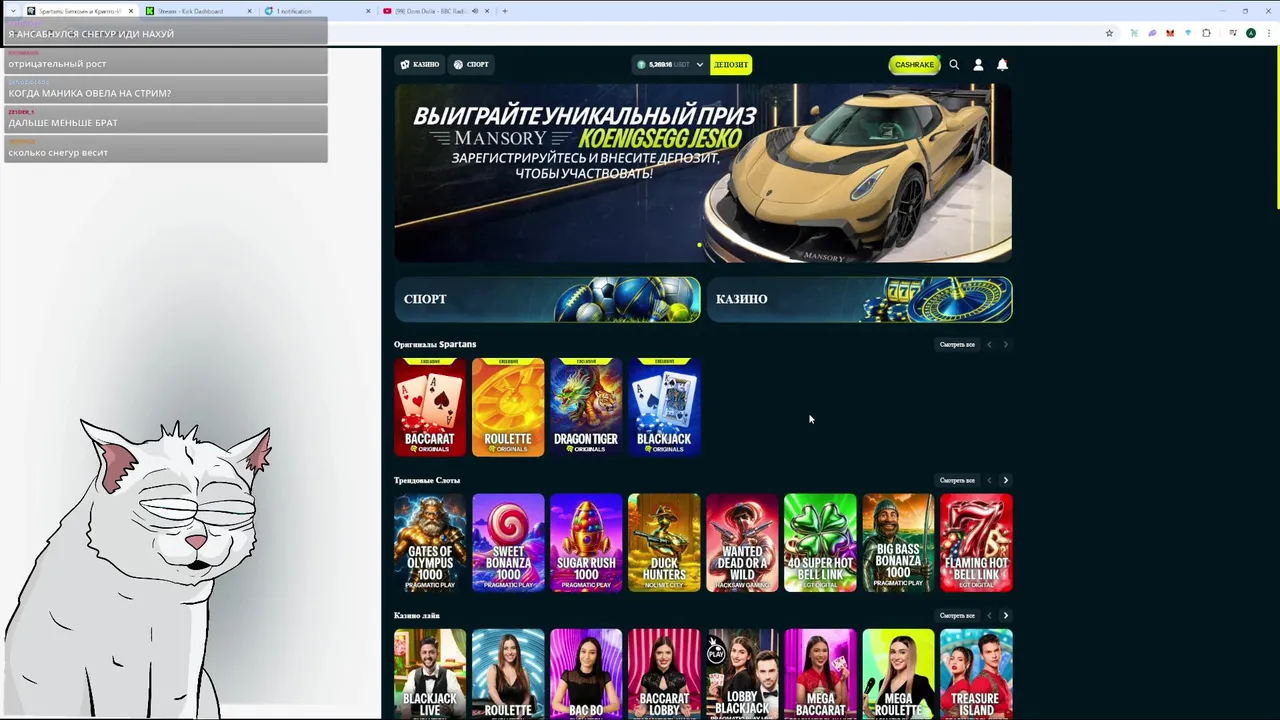Screen dimensions: 1280x720
Task: Click the page vertical scrollbar
Action: pyautogui.click(x=1277, y=130)
